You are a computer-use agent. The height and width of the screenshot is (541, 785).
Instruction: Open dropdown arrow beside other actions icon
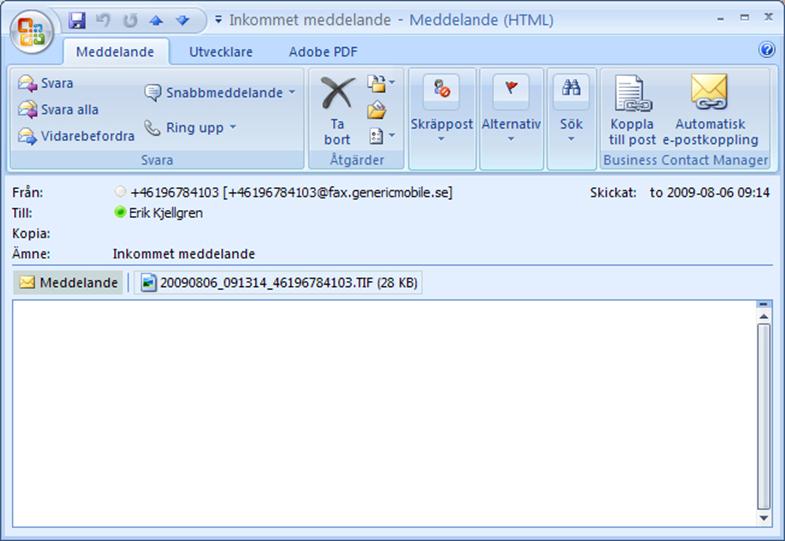click(x=392, y=135)
